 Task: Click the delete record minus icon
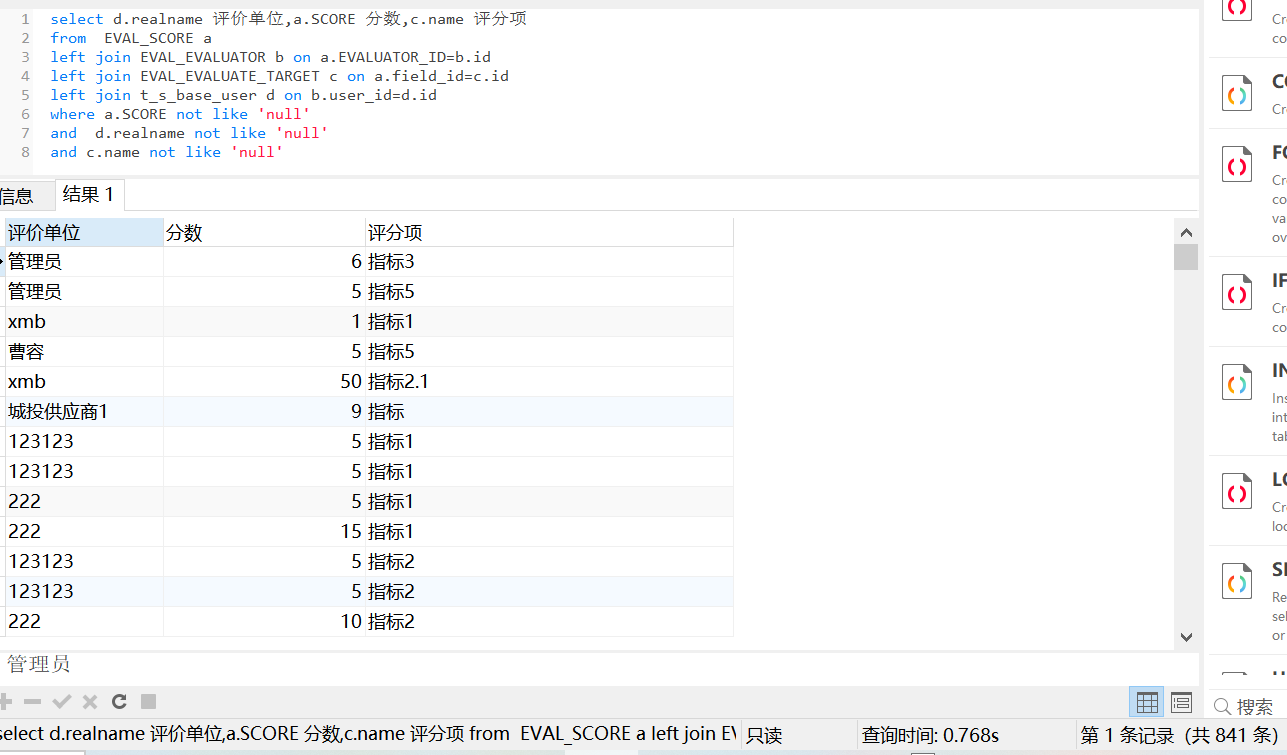[33, 702]
